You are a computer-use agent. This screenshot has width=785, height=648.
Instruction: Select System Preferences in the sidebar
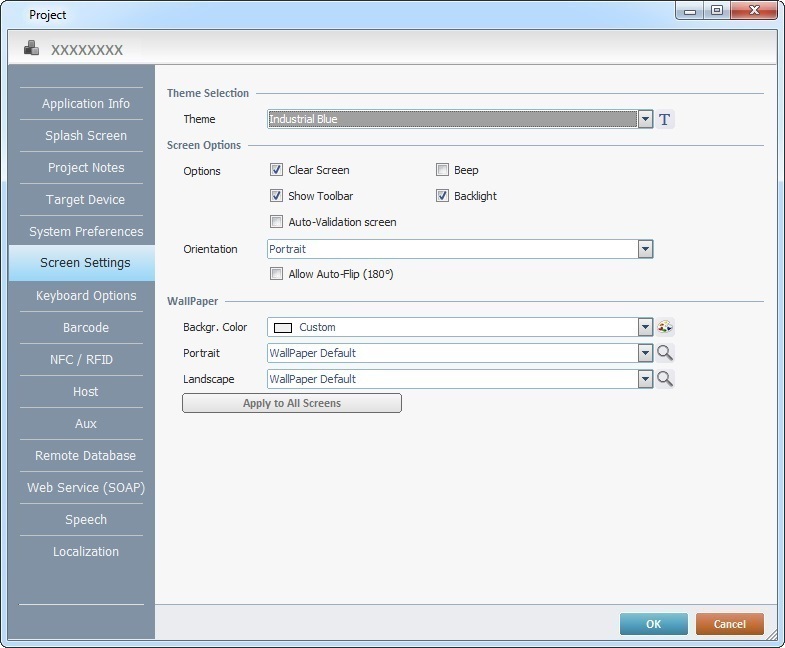pos(86,232)
